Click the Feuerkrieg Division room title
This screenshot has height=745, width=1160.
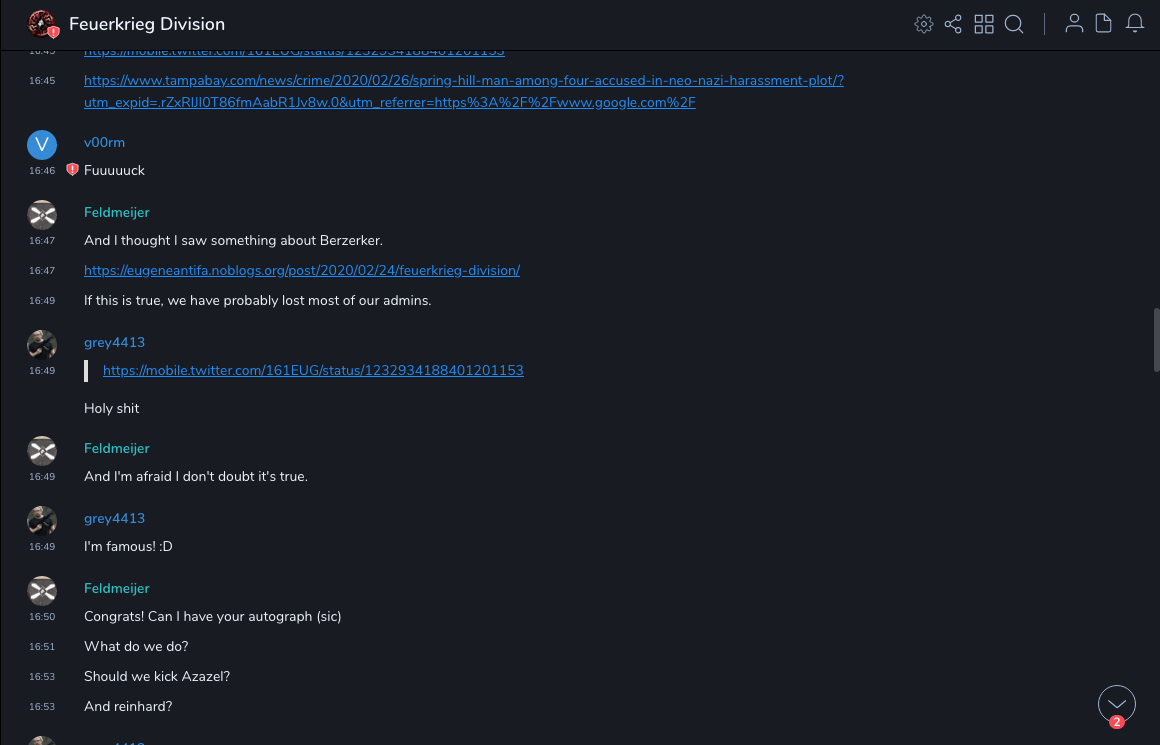pyautogui.click(x=147, y=24)
